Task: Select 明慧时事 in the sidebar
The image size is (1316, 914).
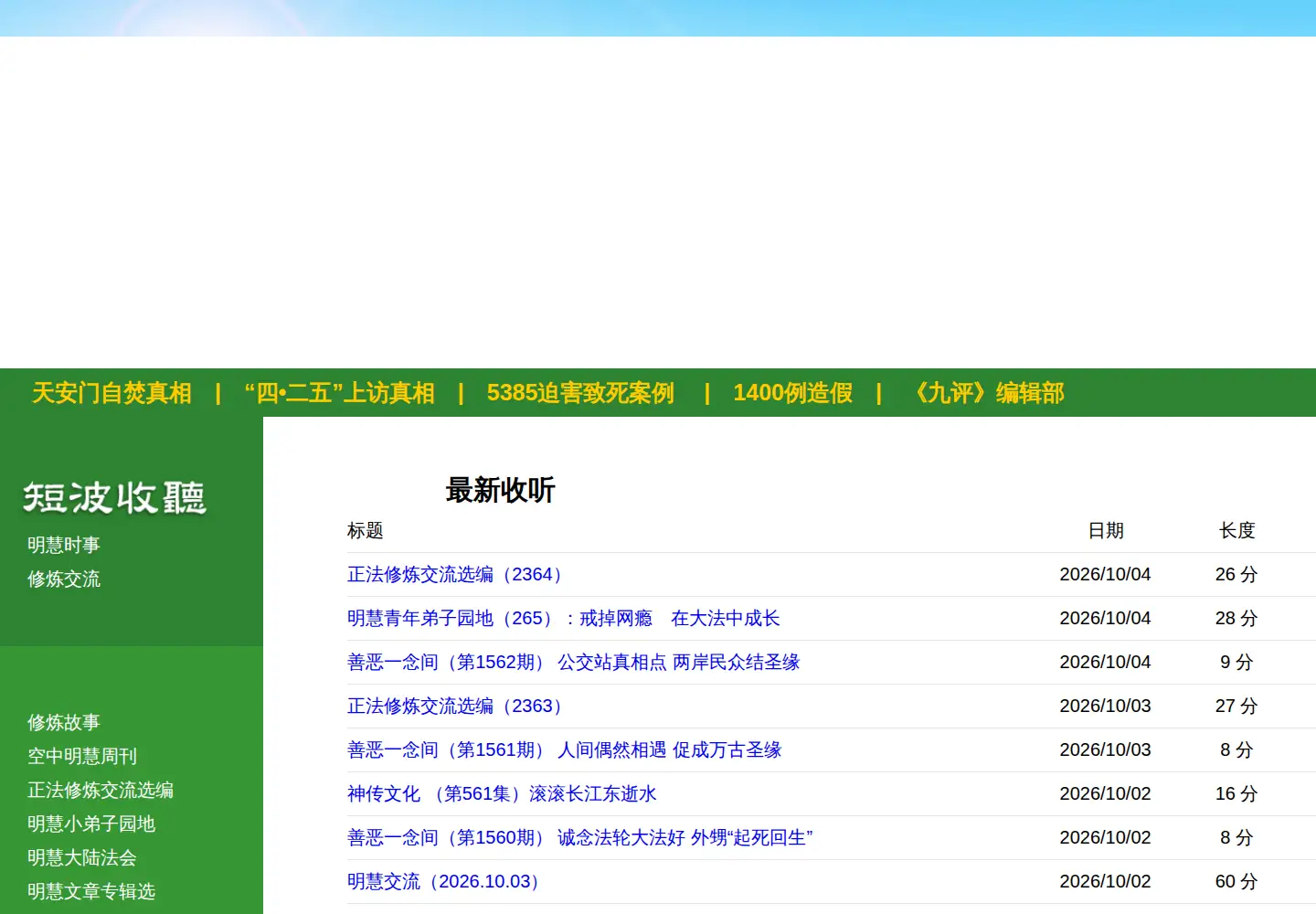Action: pyautogui.click(x=64, y=545)
